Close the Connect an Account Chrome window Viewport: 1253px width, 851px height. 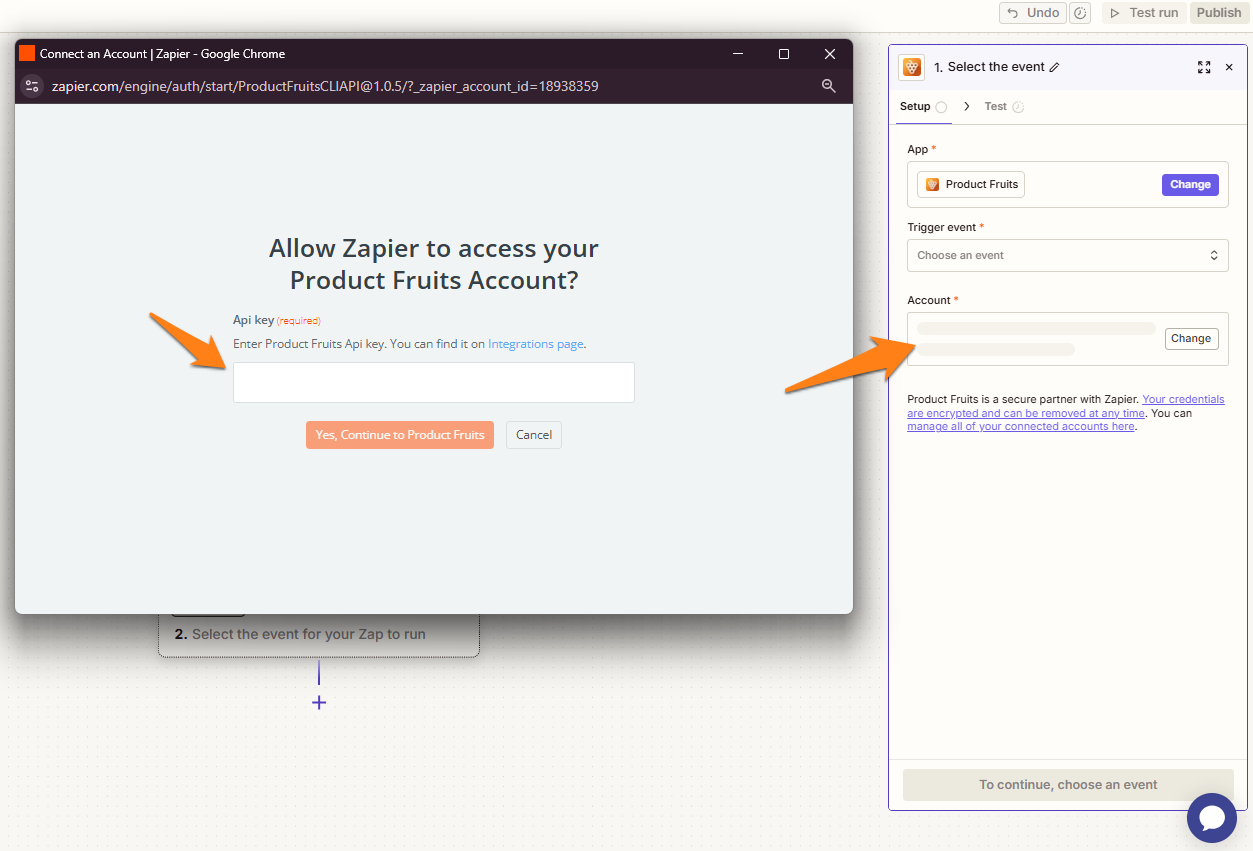point(830,54)
